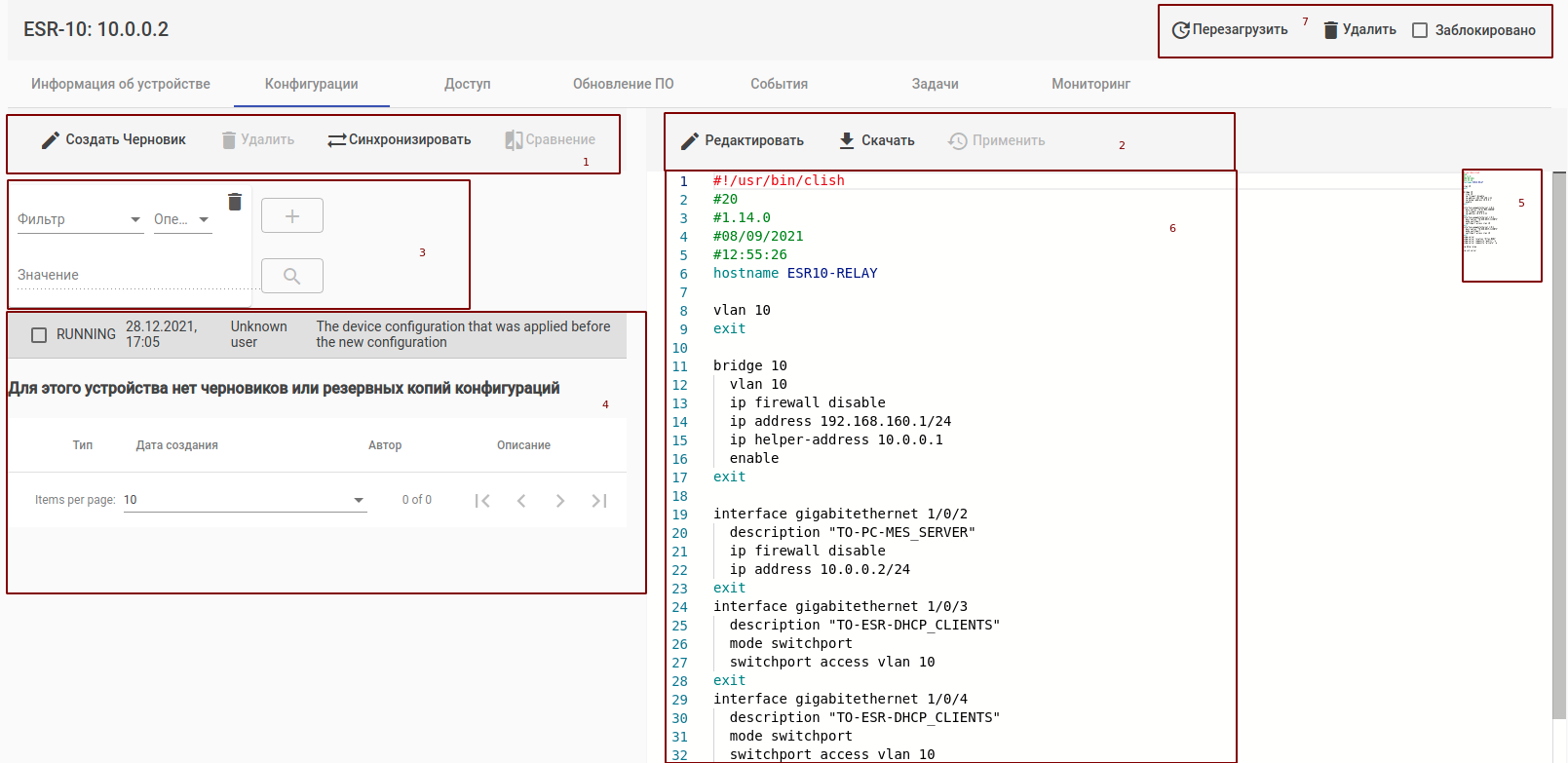1568x763 pixels.
Task: Switch to the Обновление ПО tab
Action: (x=623, y=84)
